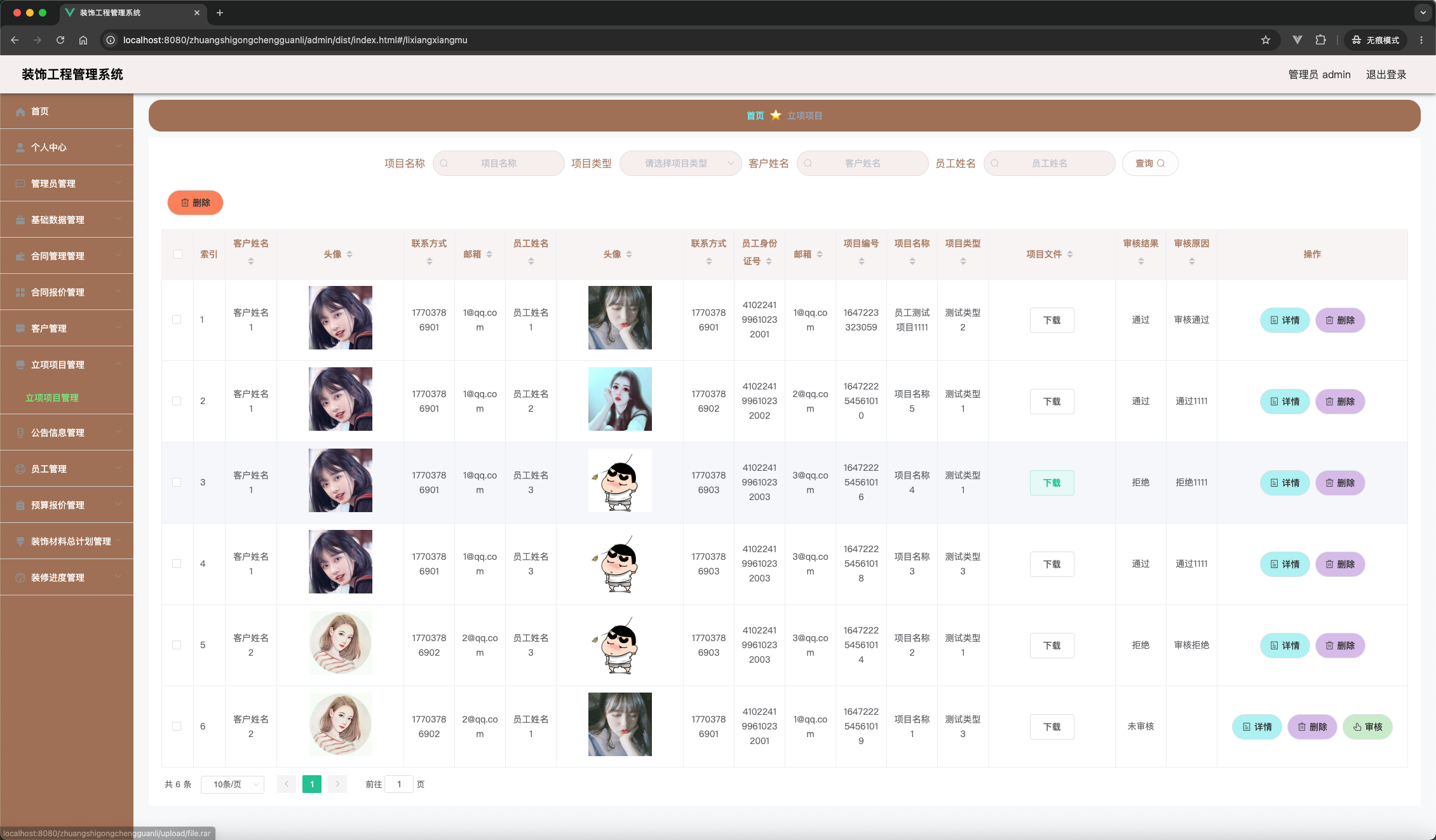
Task: Click the browser reload icon
Action: pos(60,40)
